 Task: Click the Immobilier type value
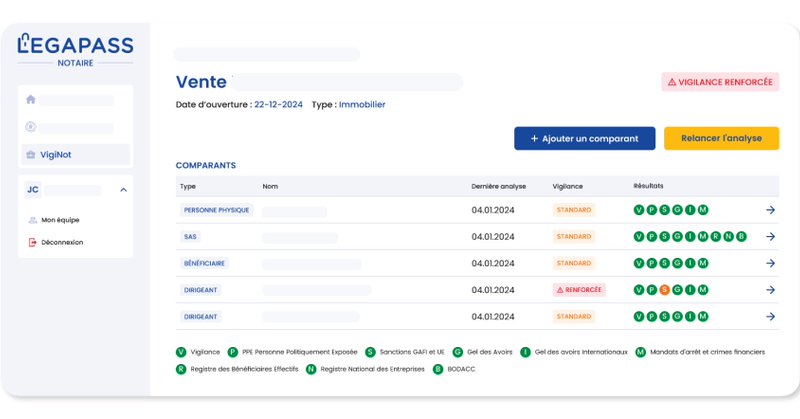coord(362,105)
